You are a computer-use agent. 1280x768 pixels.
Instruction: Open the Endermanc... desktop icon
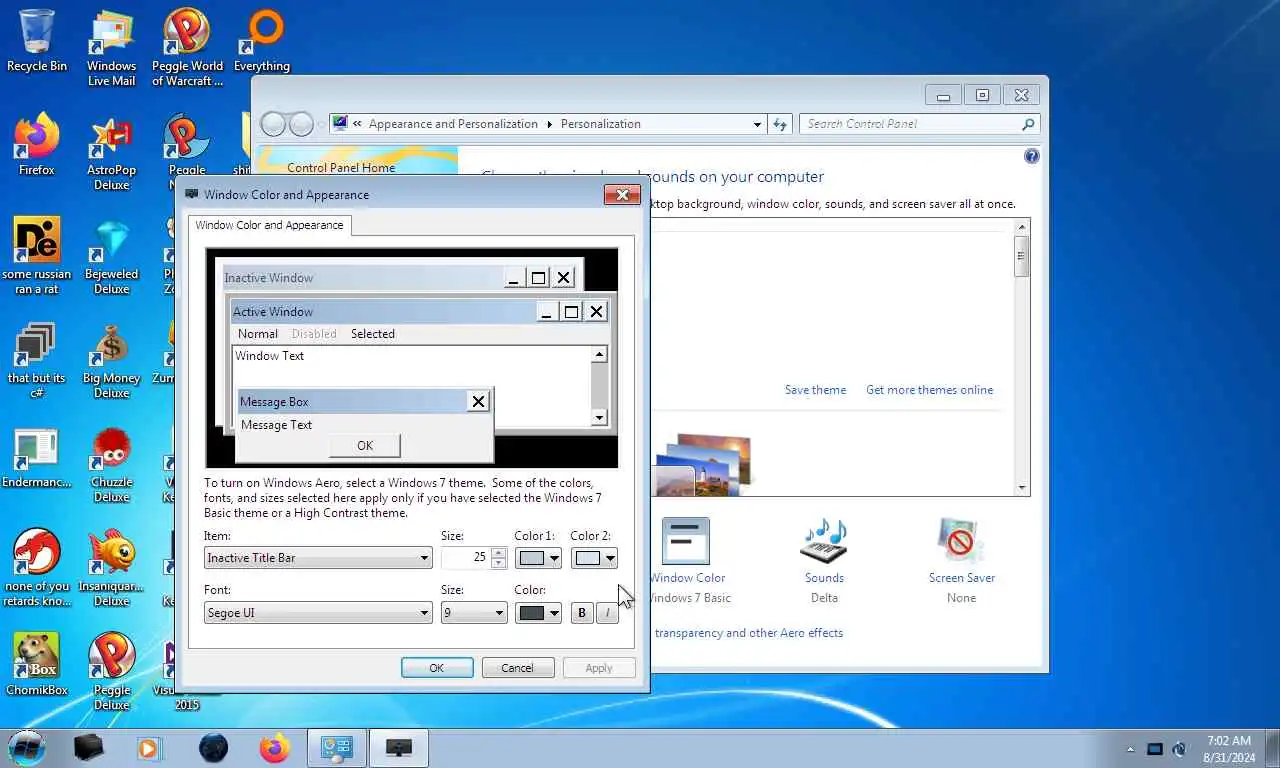coord(37,458)
